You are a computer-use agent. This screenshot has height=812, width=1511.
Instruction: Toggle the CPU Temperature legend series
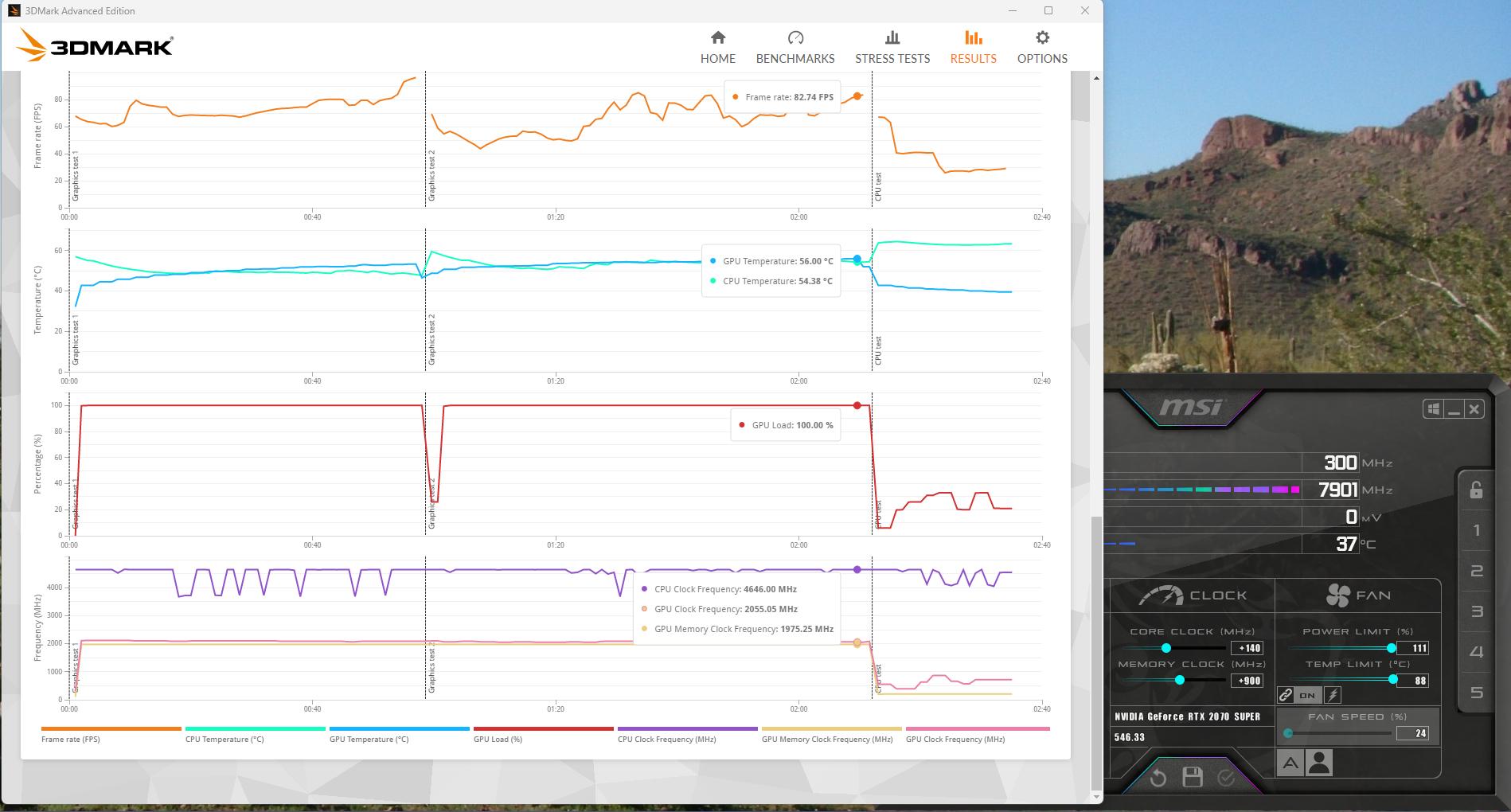(255, 735)
